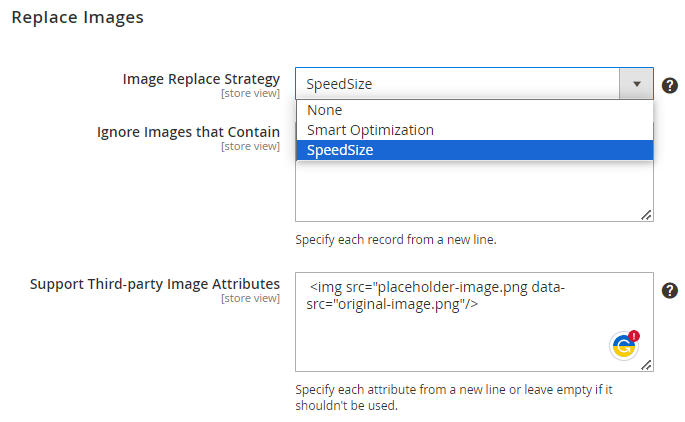This screenshot has width=685, height=422.
Task: Click the 'Specify each attribute' hint text
Action: pos(454,397)
